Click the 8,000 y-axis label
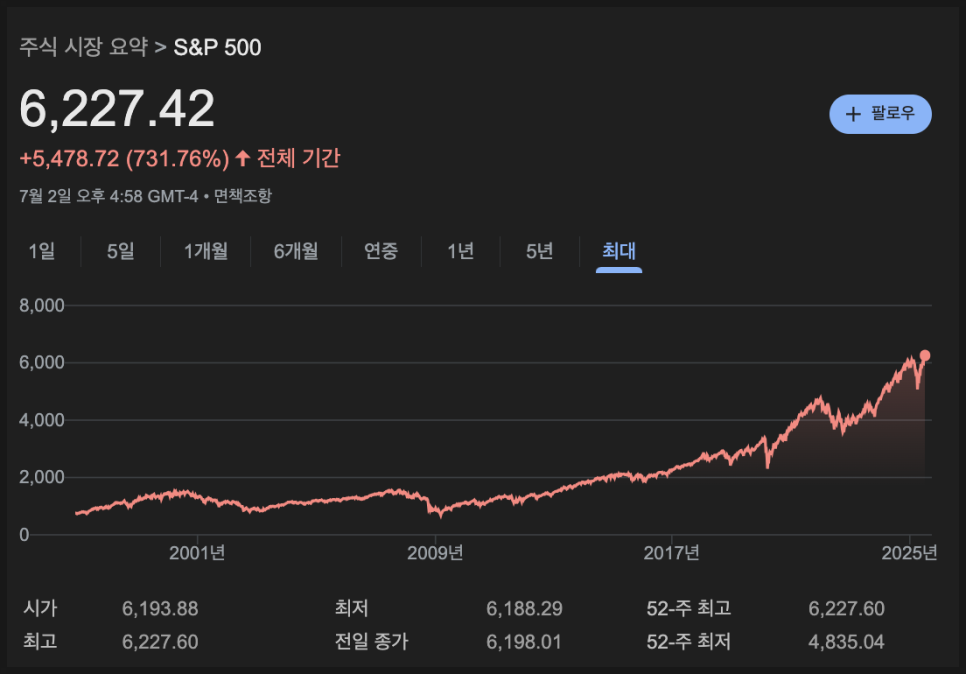The width and height of the screenshot is (966, 674). pyautogui.click(x=42, y=306)
